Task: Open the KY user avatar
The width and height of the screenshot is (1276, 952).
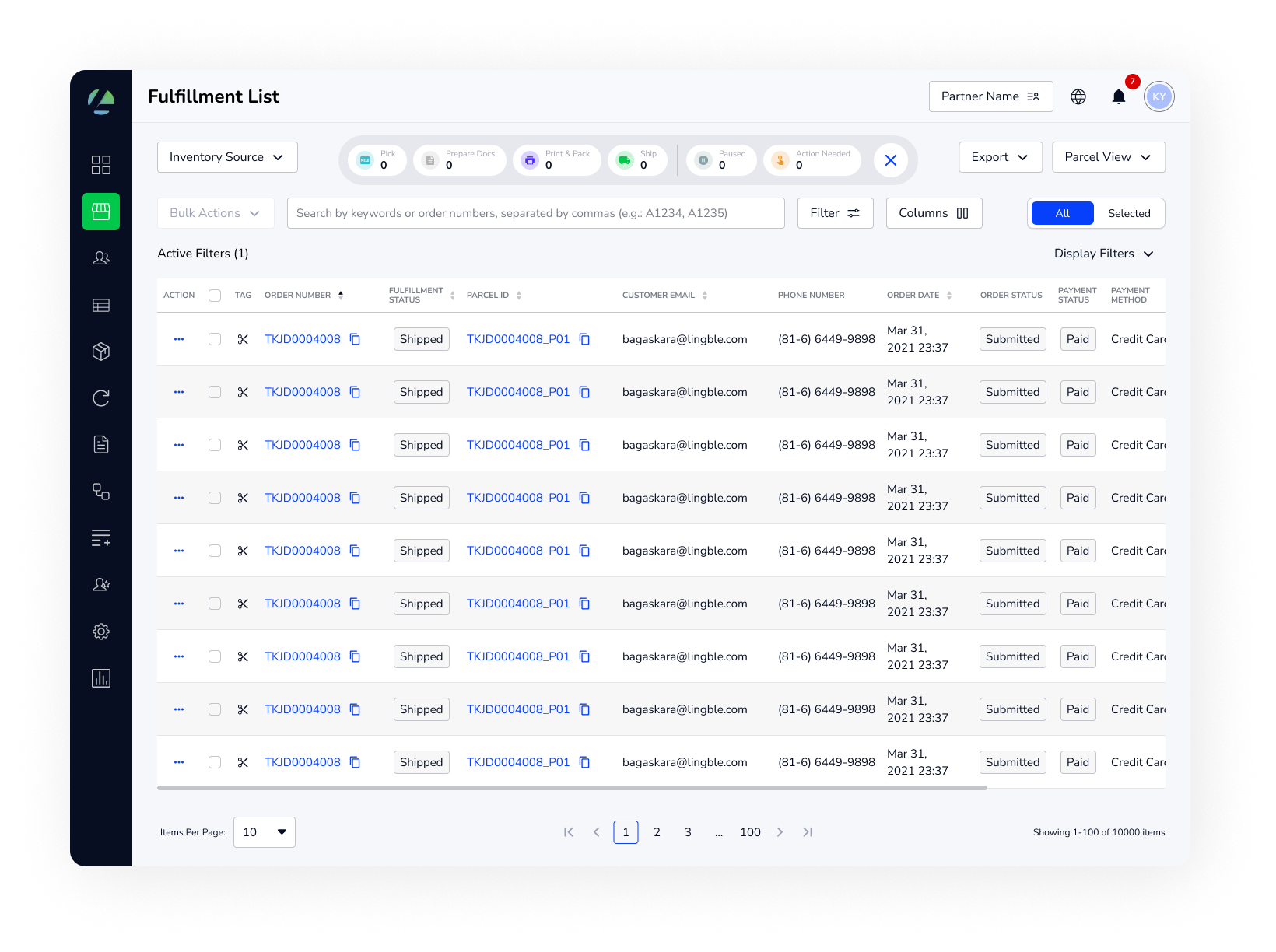Action: 1159,96
